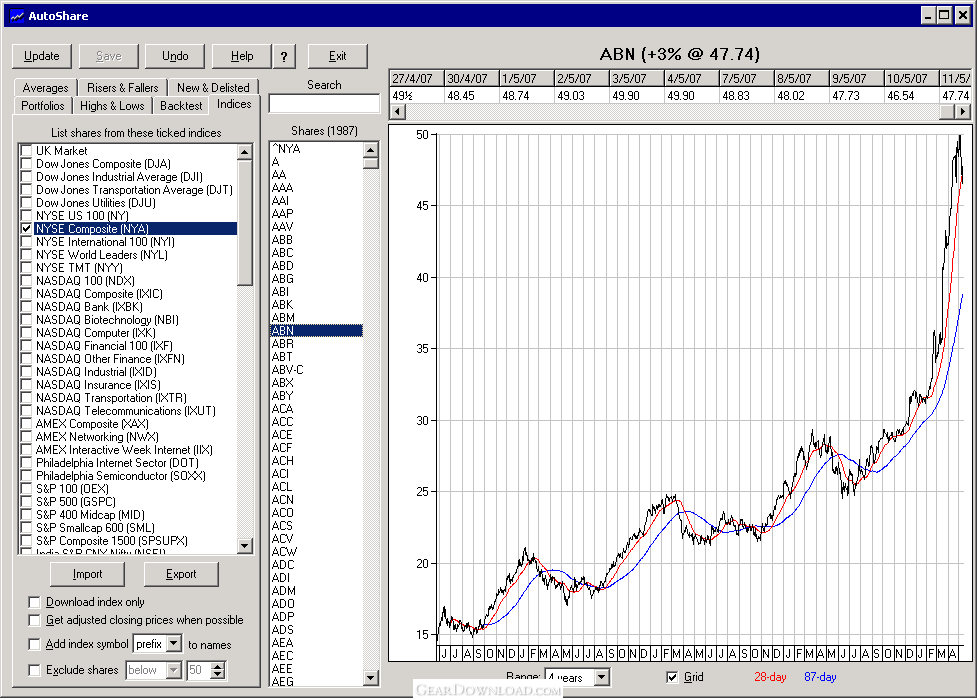The height and width of the screenshot is (698, 977).
Task: Tick the NASDAQ Composite (IXIC) checkbox
Action: click(26, 294)
